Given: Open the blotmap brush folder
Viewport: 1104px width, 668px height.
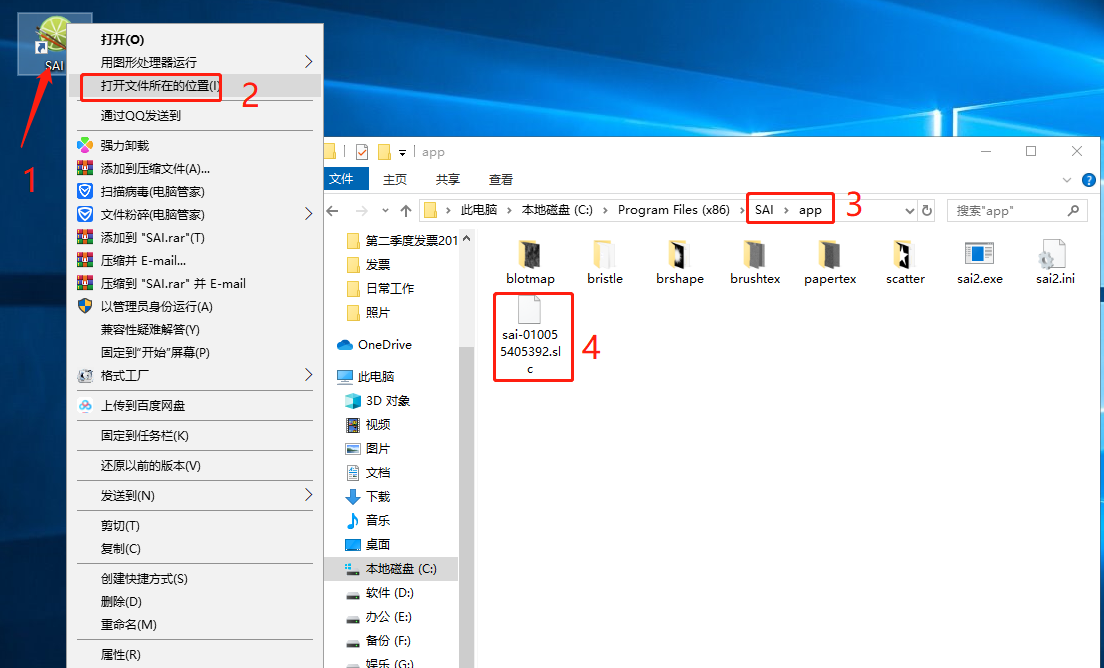Looking at the screenshot, I should [530, 255].
